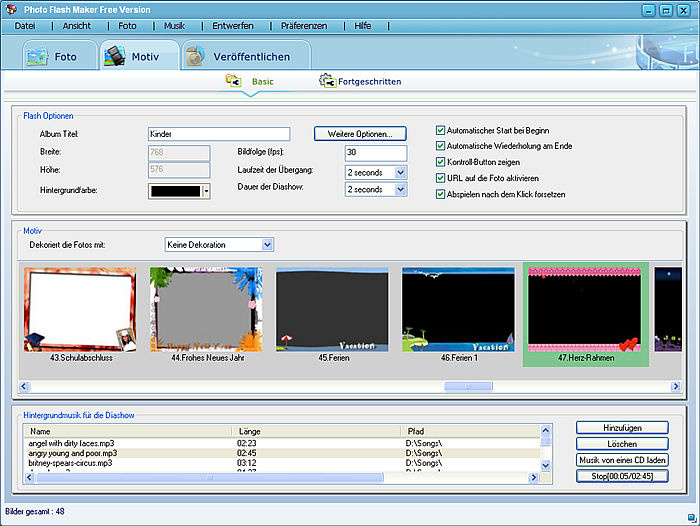Viewport: 700px width, 526px height.
Task: Select the Fortgeschritten mode icon
Action: tap(326, 81)
